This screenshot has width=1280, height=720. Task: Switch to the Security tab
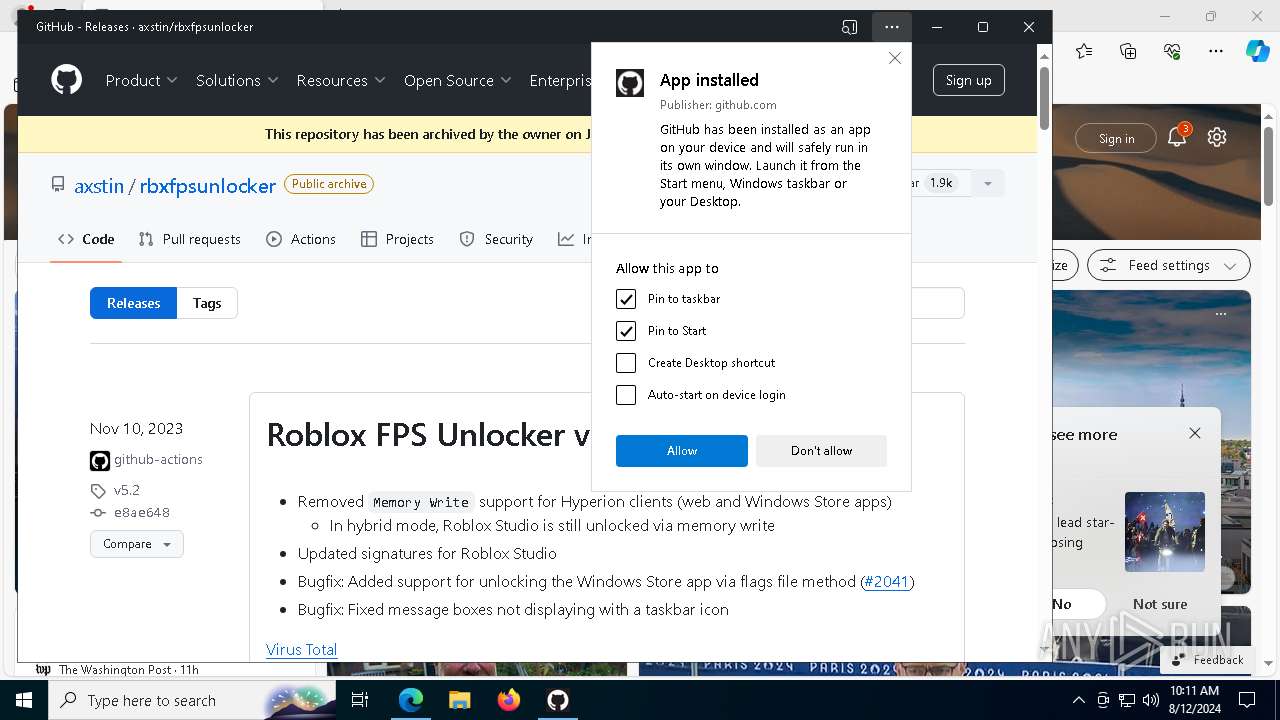point(496,239)
